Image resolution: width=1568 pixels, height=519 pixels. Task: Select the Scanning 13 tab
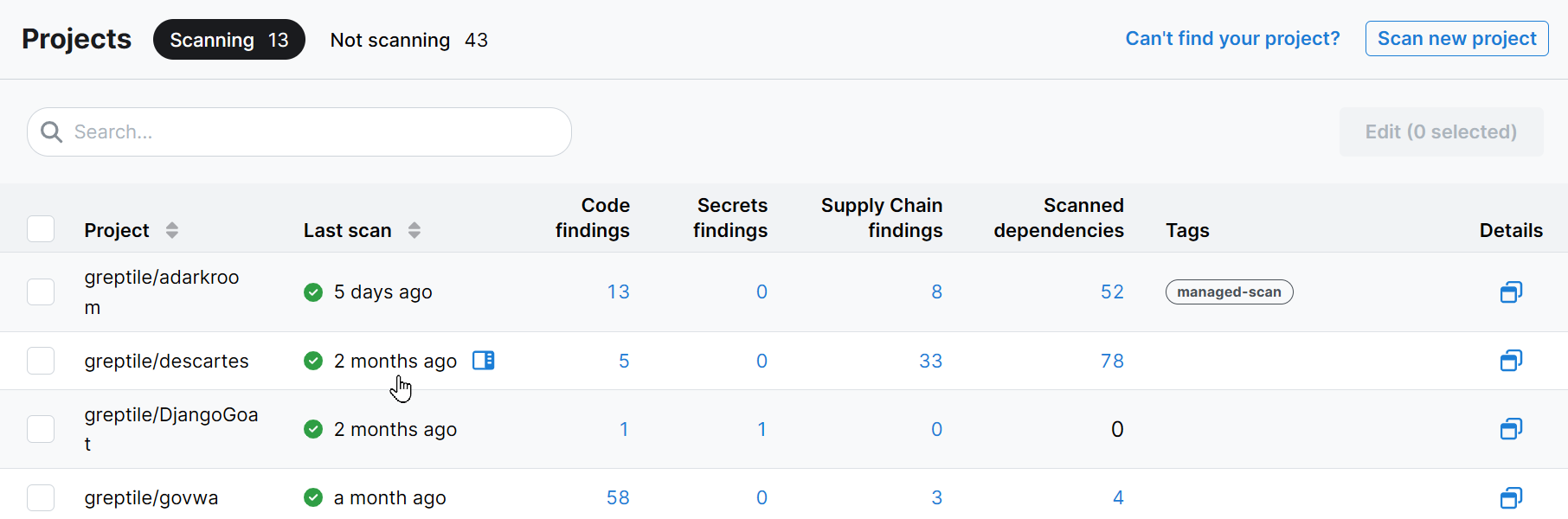[228, 40]
